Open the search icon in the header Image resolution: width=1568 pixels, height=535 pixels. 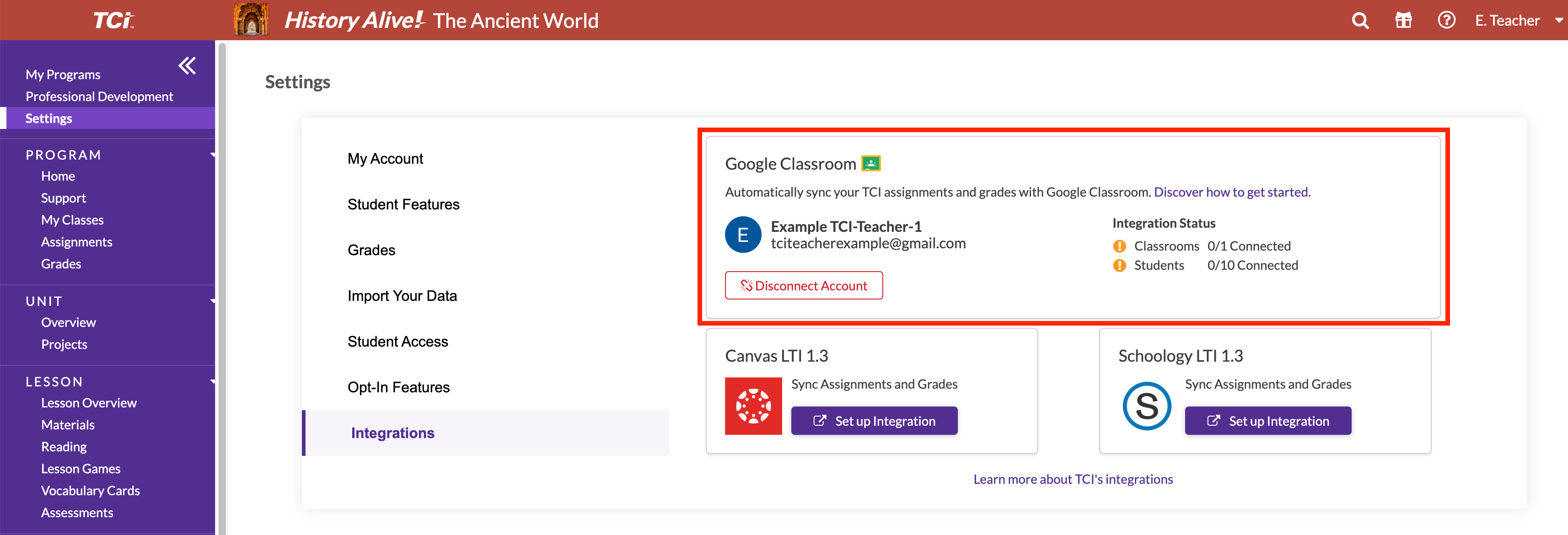[1359, 20]
